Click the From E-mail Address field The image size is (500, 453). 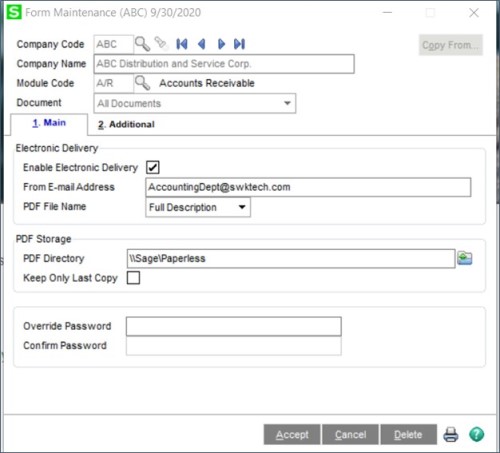(x=308, y=187)
